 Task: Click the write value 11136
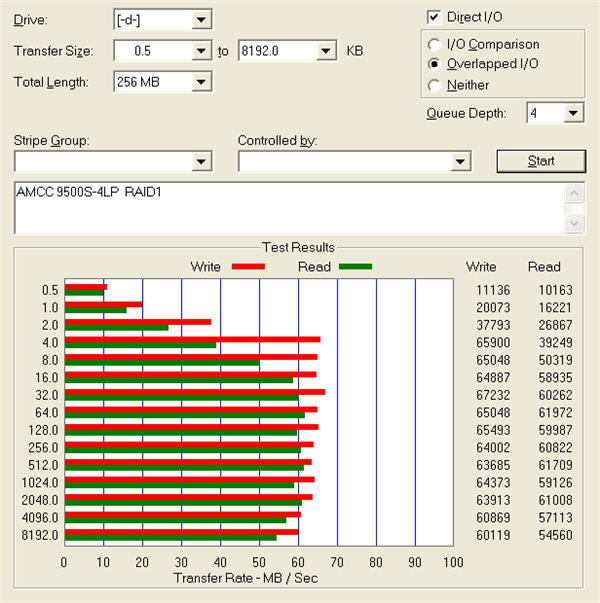(x=493, y=290)
